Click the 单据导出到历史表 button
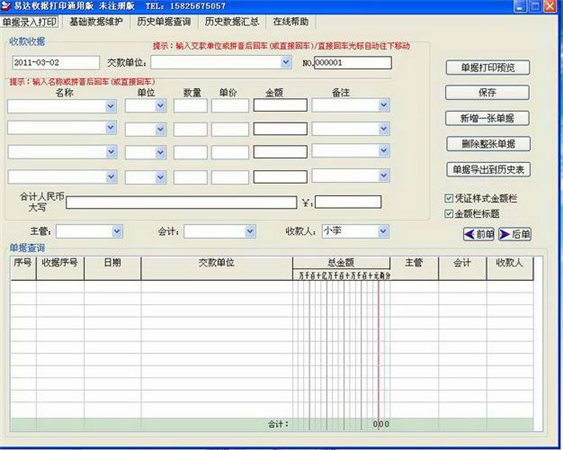 [488, 170]
